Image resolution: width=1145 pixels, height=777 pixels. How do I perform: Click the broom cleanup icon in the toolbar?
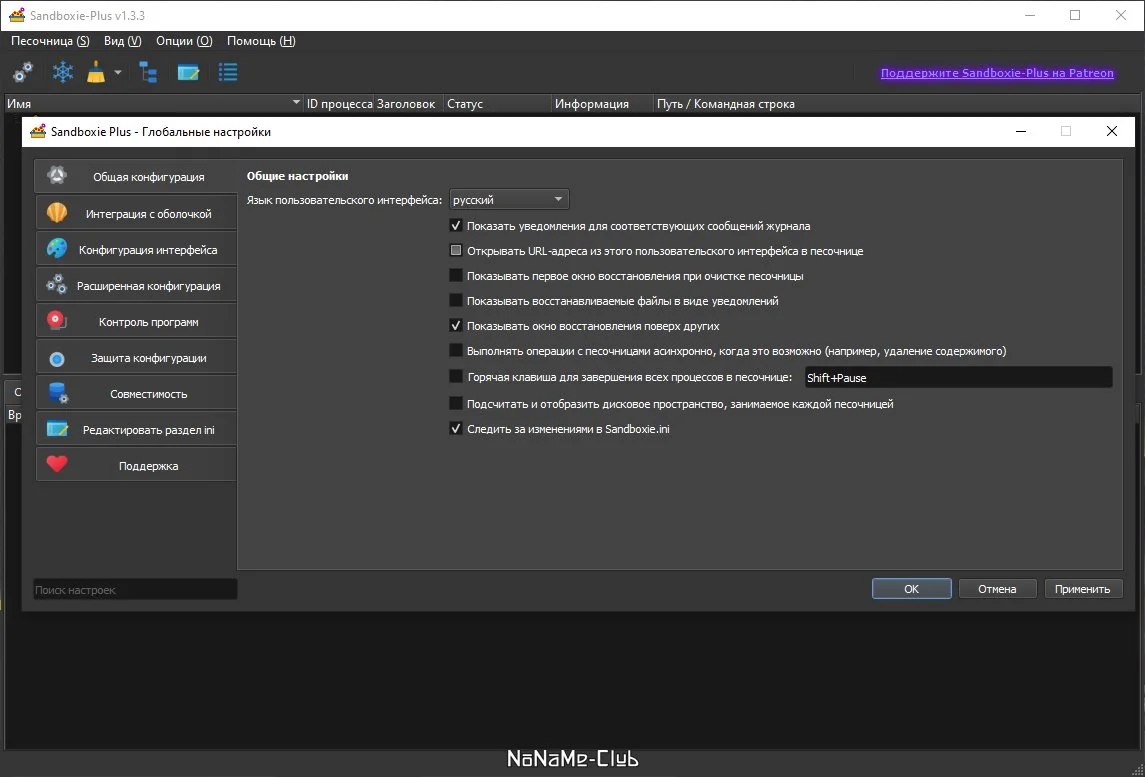click(96, 72)
